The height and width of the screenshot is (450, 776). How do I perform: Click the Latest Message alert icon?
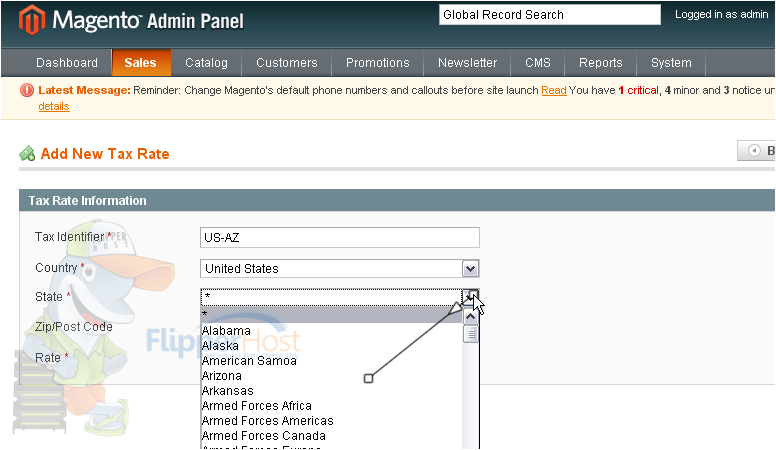27,90
